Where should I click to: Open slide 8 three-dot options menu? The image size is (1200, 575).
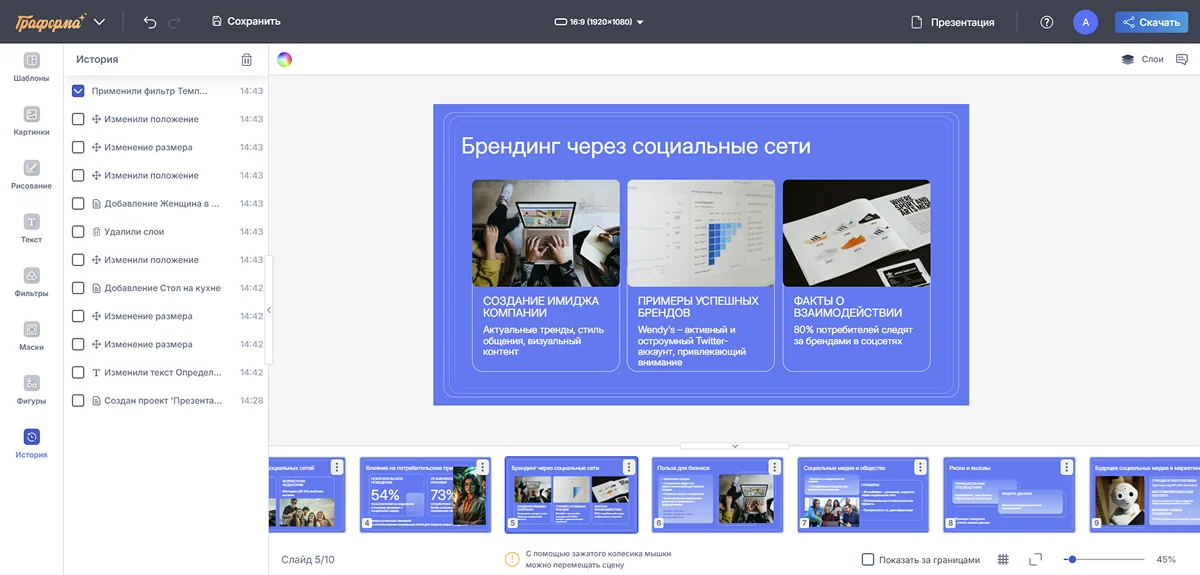pos(1065,467)
